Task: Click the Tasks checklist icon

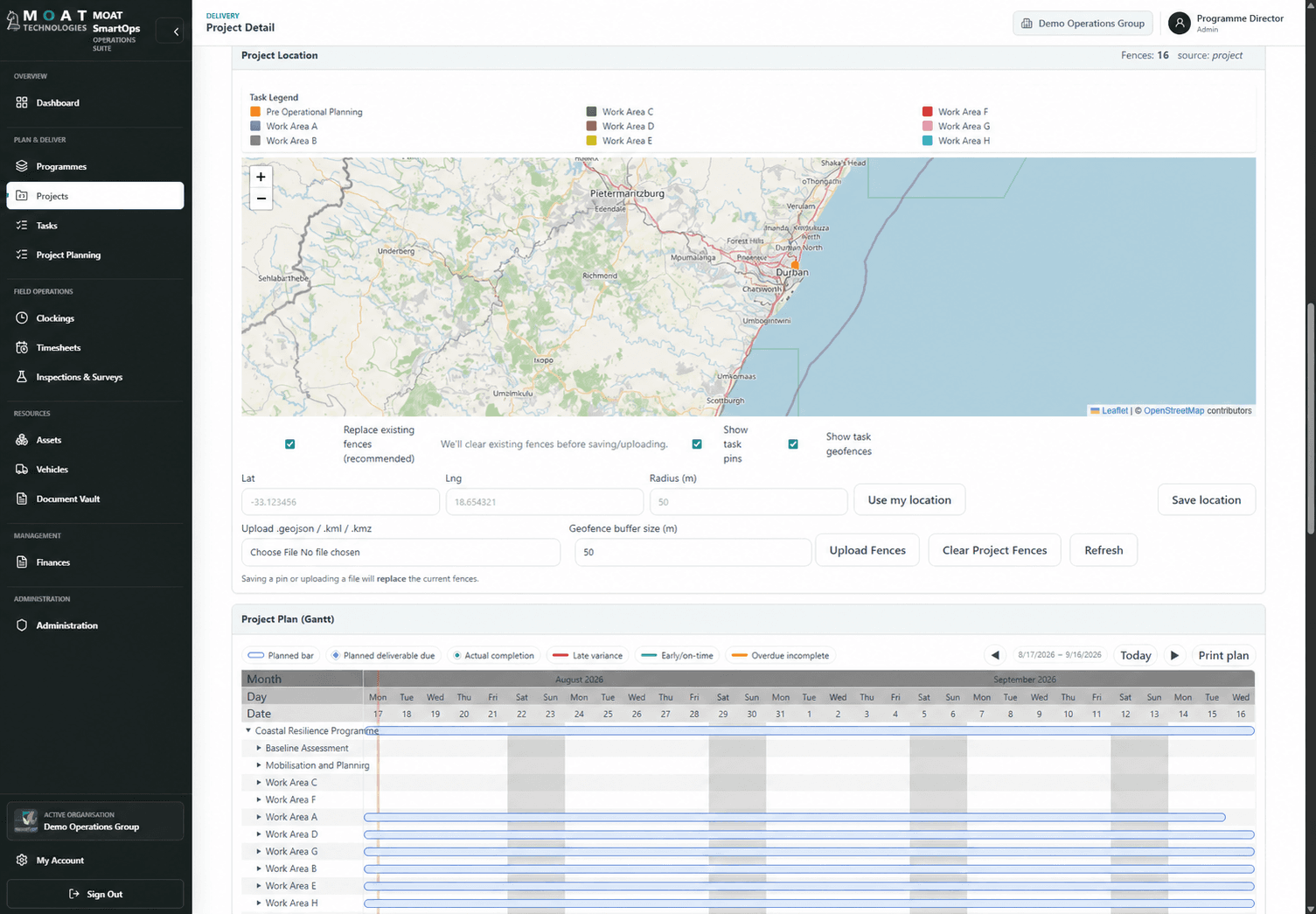Action: [x=22, y=225]
